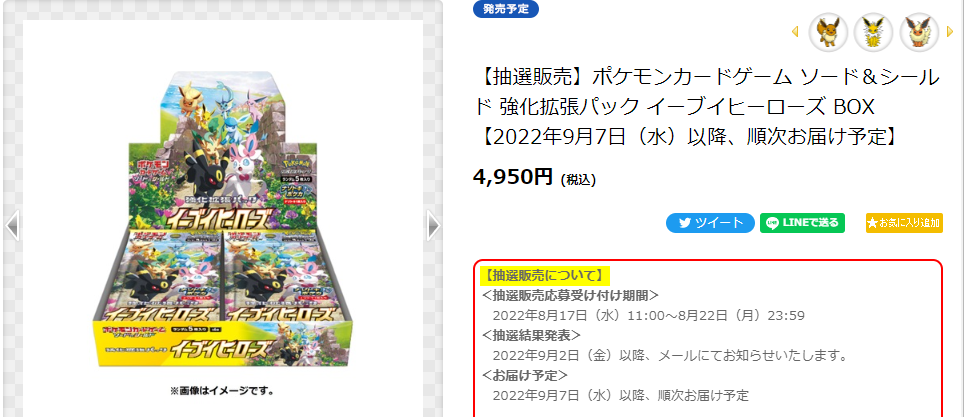The image size is (964, 417).
Task: Select the Jolteon character icon
Action: [x=874, y=32]
